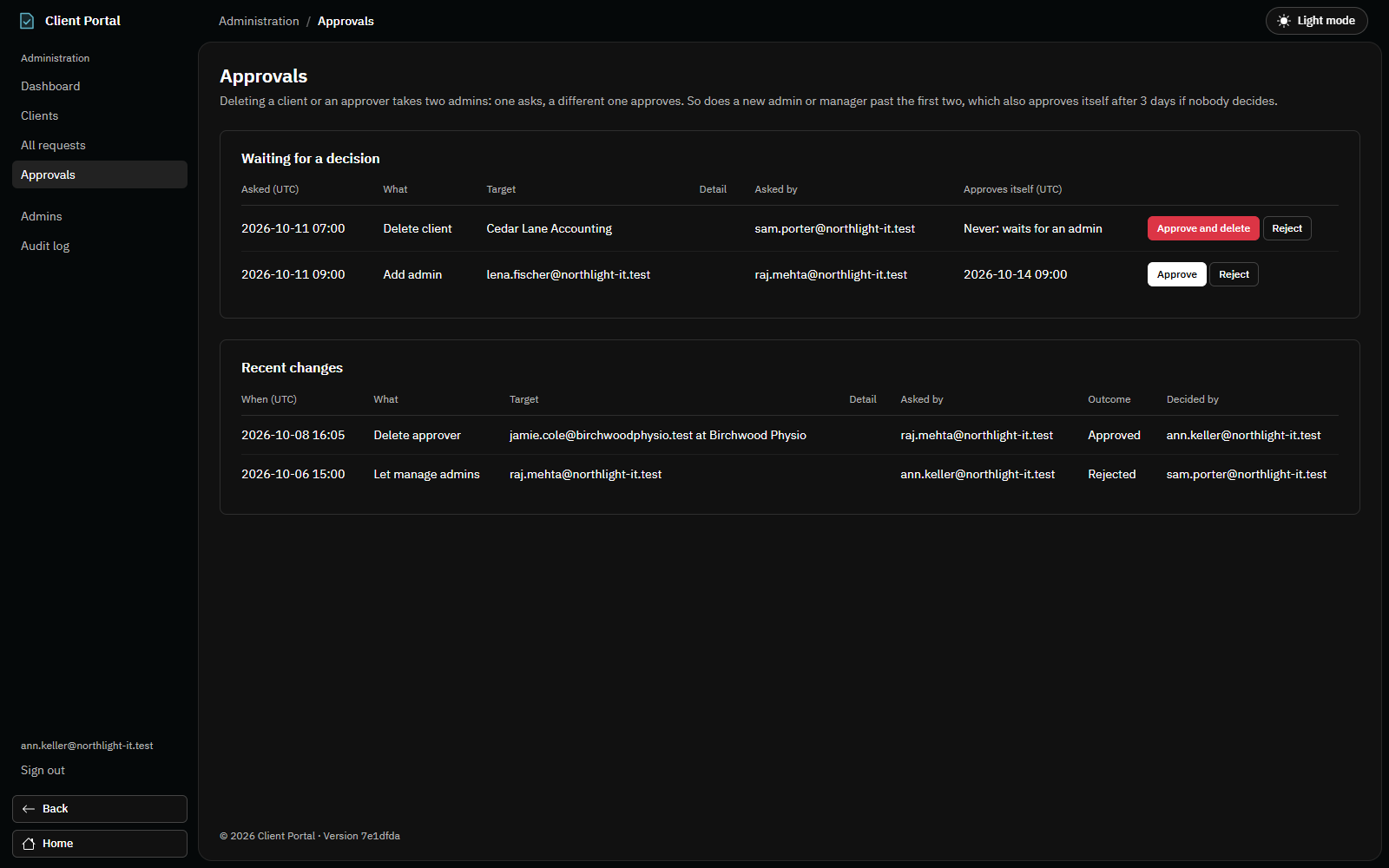Click 'Let manage admins' row text
Viewport: 1389px width, 868px height.
(426, 474)
